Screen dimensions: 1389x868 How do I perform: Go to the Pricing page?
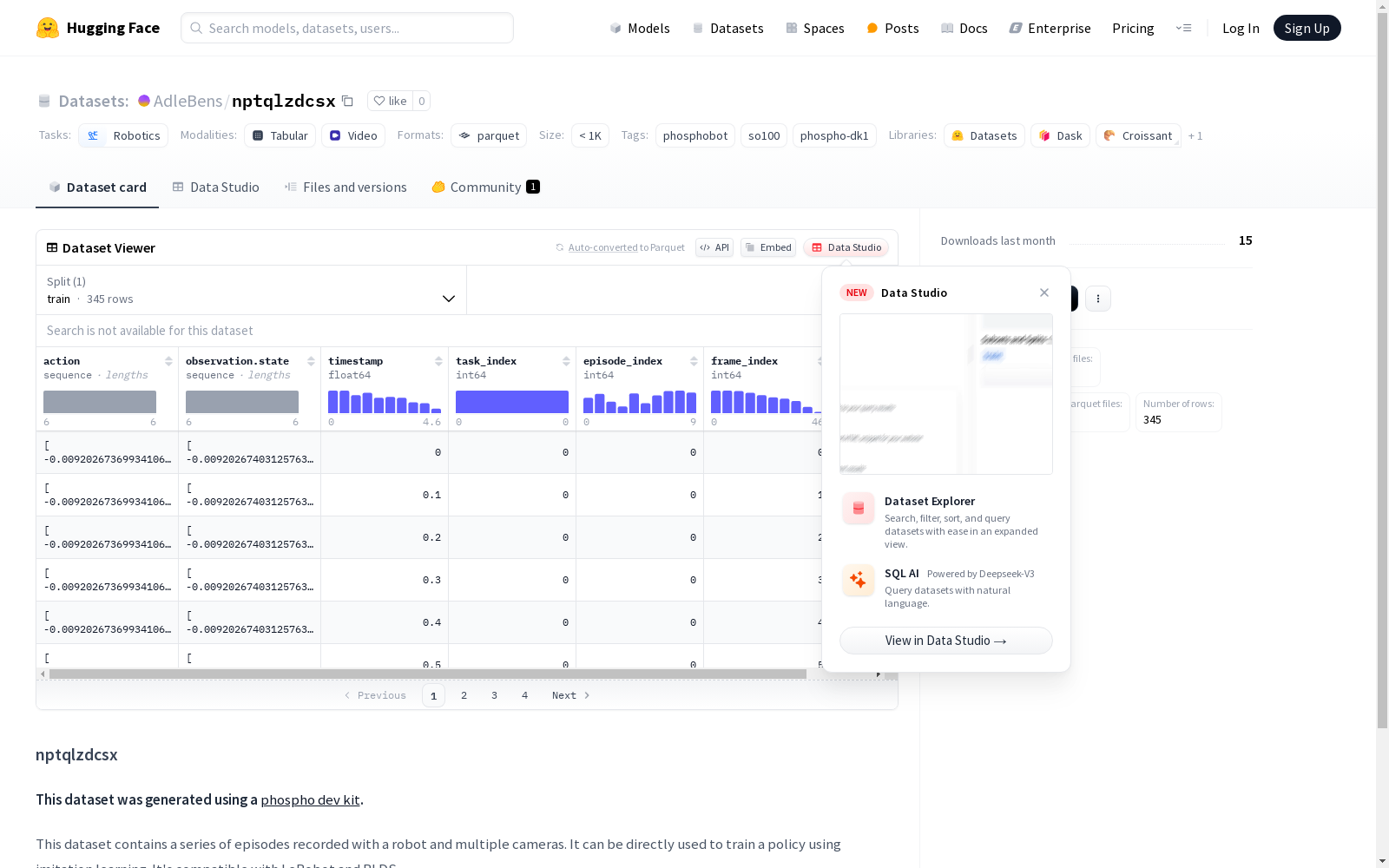(1133, 28)
